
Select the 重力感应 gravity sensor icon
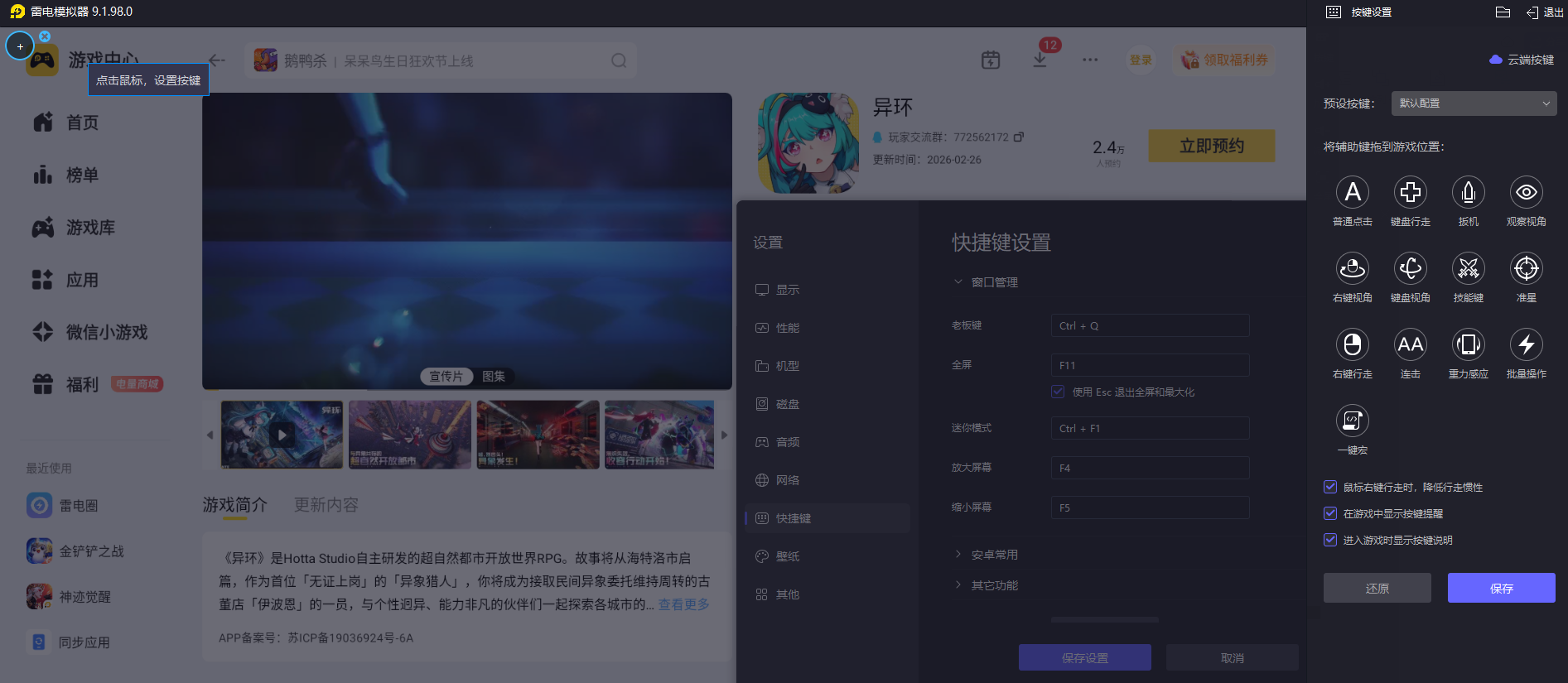[1469, 344]
